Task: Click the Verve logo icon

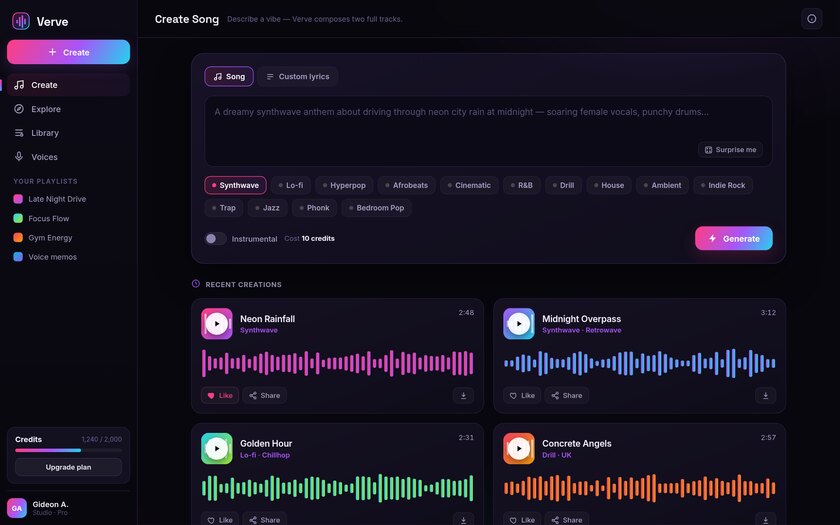Action: tap(21, 21)
